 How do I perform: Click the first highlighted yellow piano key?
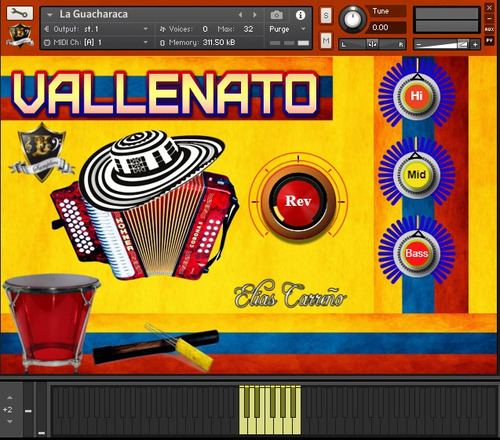tap(243, 426)
